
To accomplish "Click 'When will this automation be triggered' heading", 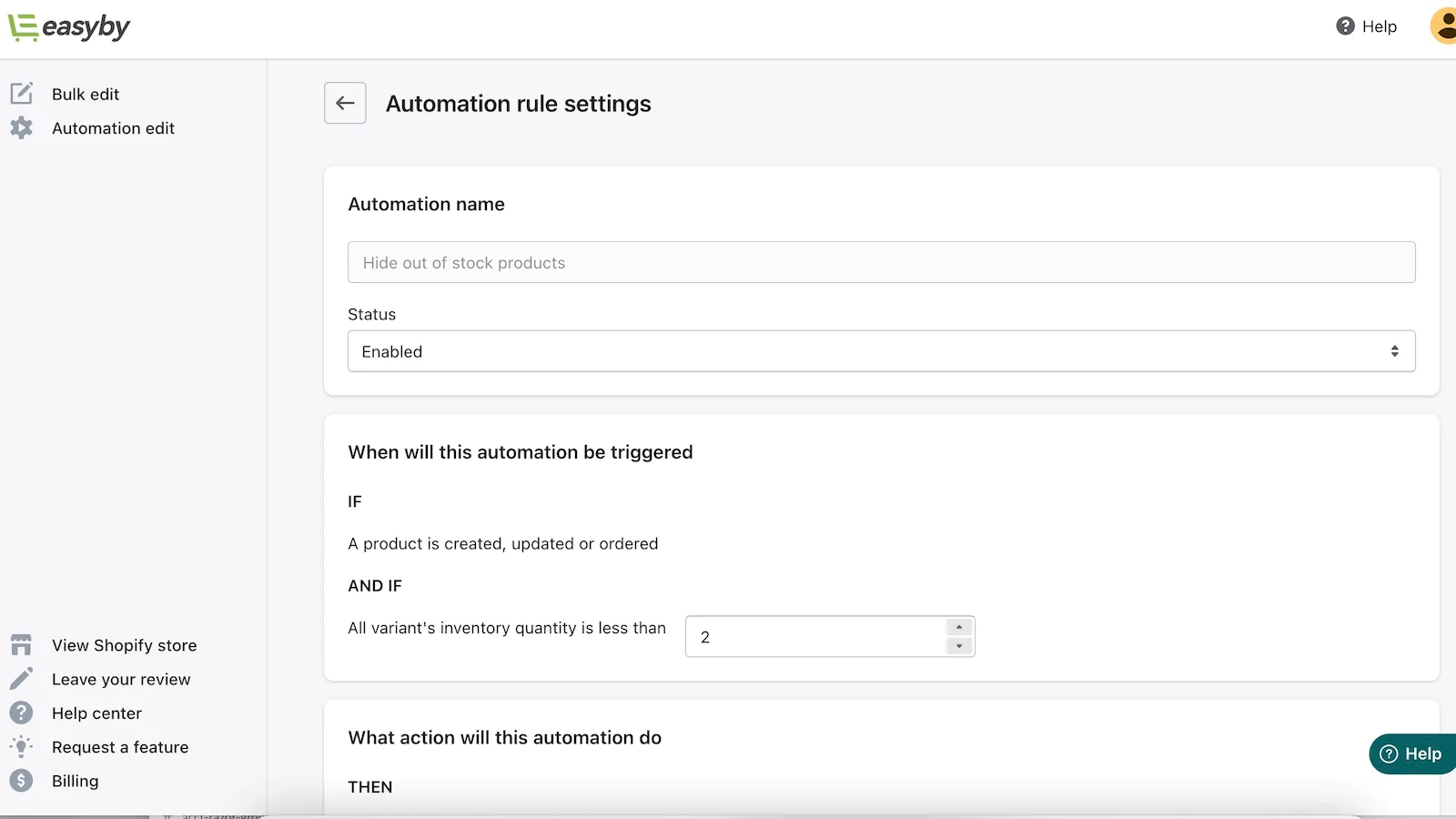I will (521, 452).
